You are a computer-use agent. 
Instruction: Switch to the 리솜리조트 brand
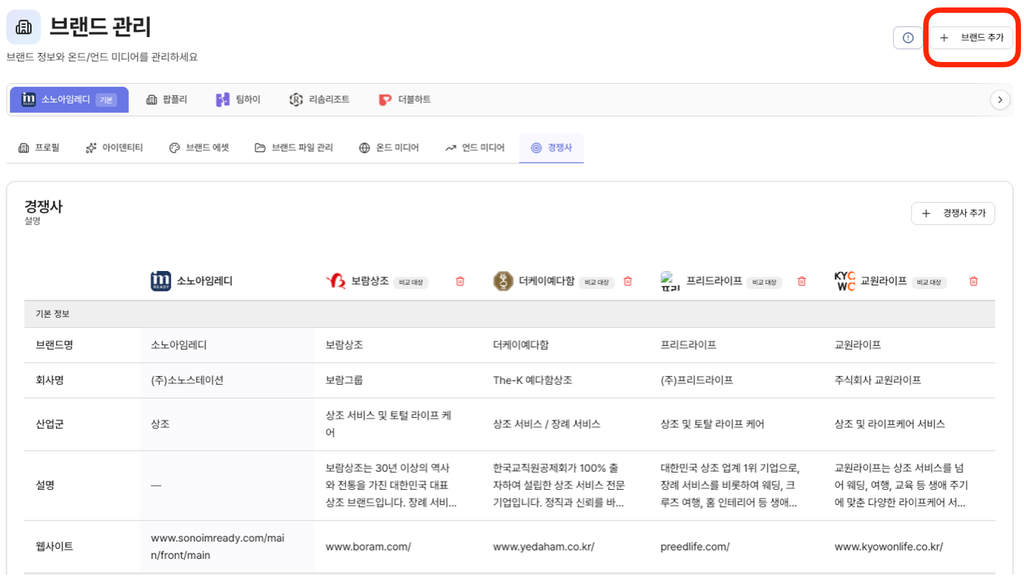pyautogui.click(x=319, y=99)
